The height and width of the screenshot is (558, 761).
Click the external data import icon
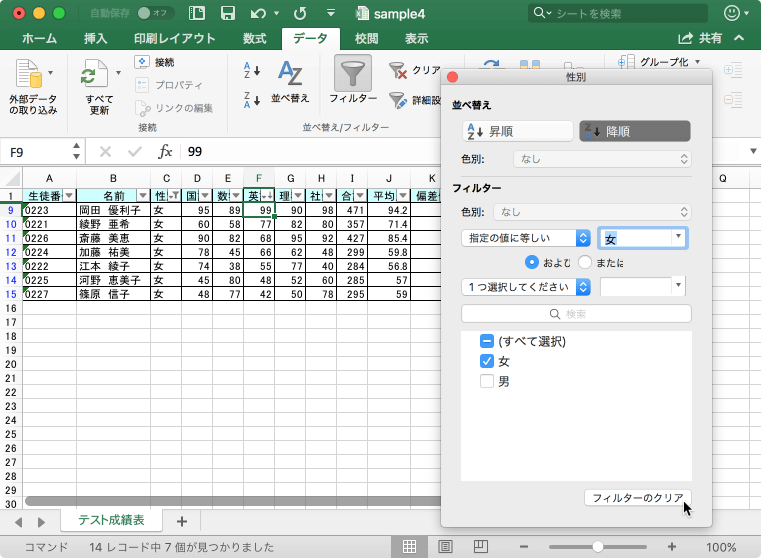click(29, 74)
